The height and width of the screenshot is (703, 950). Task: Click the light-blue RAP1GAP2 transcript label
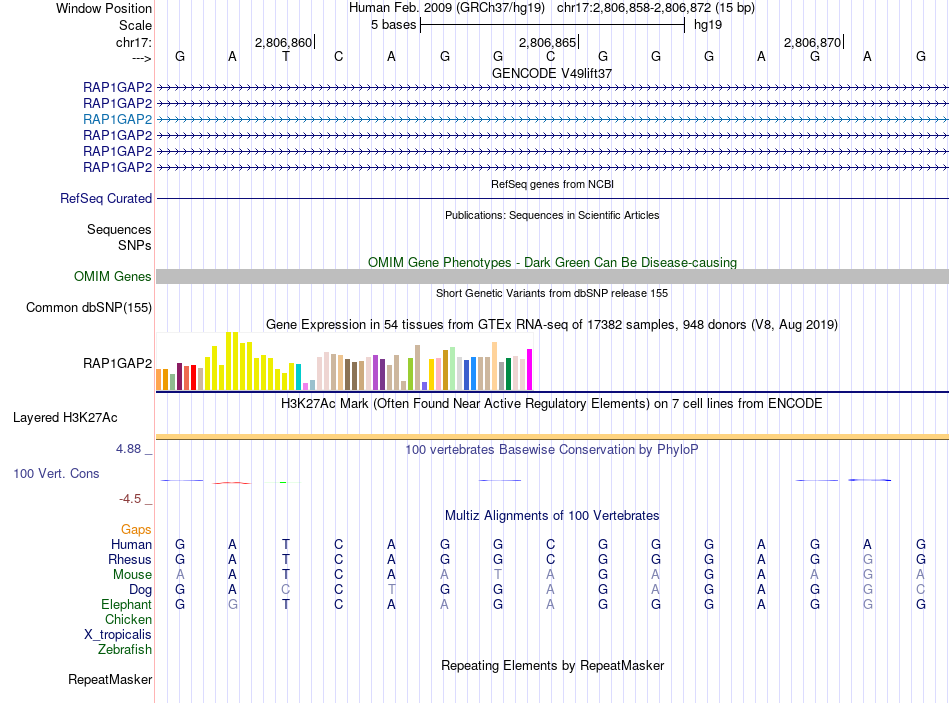point(118,119)
